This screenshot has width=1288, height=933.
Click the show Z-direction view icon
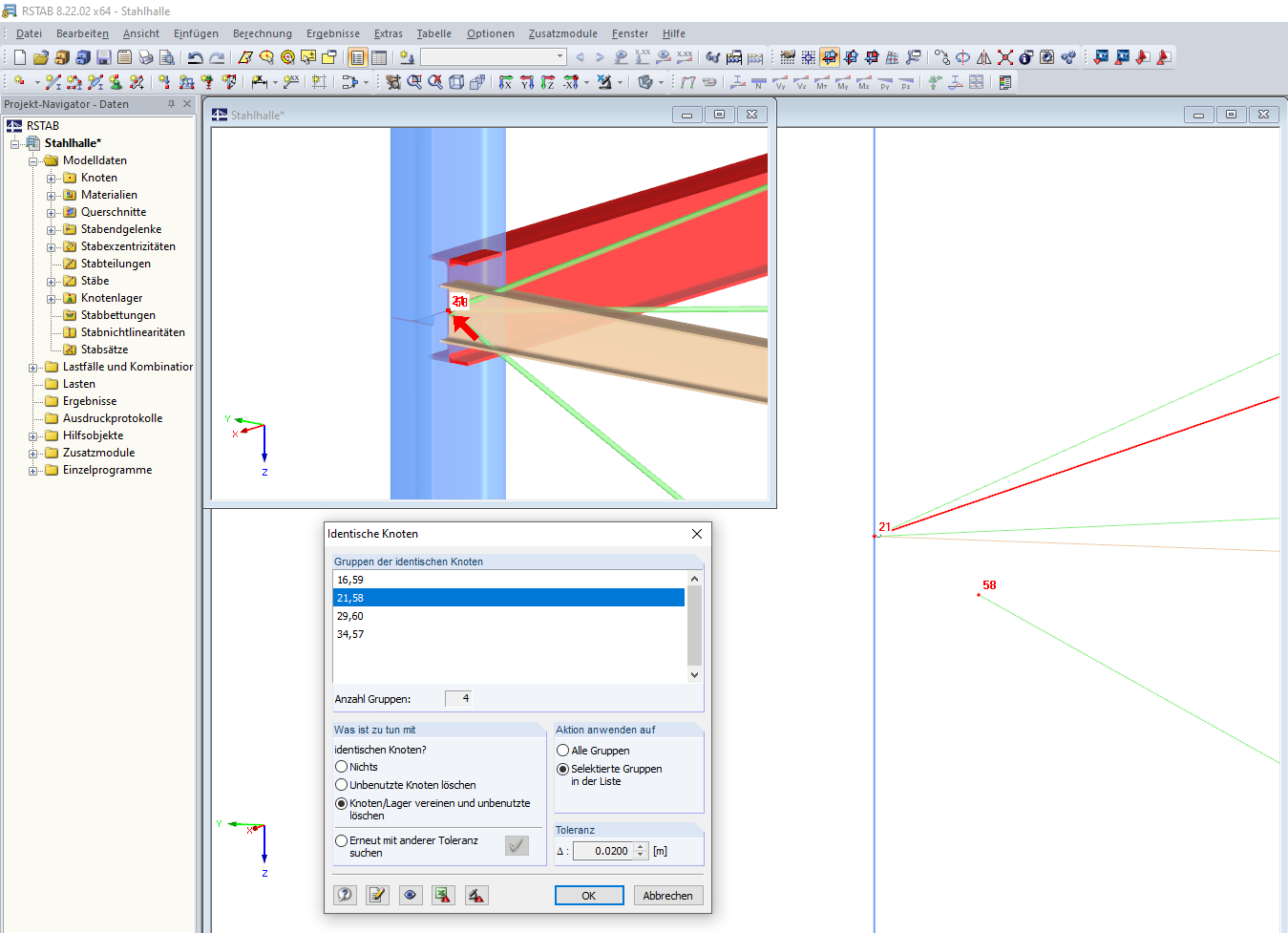[x=547, y=82]
